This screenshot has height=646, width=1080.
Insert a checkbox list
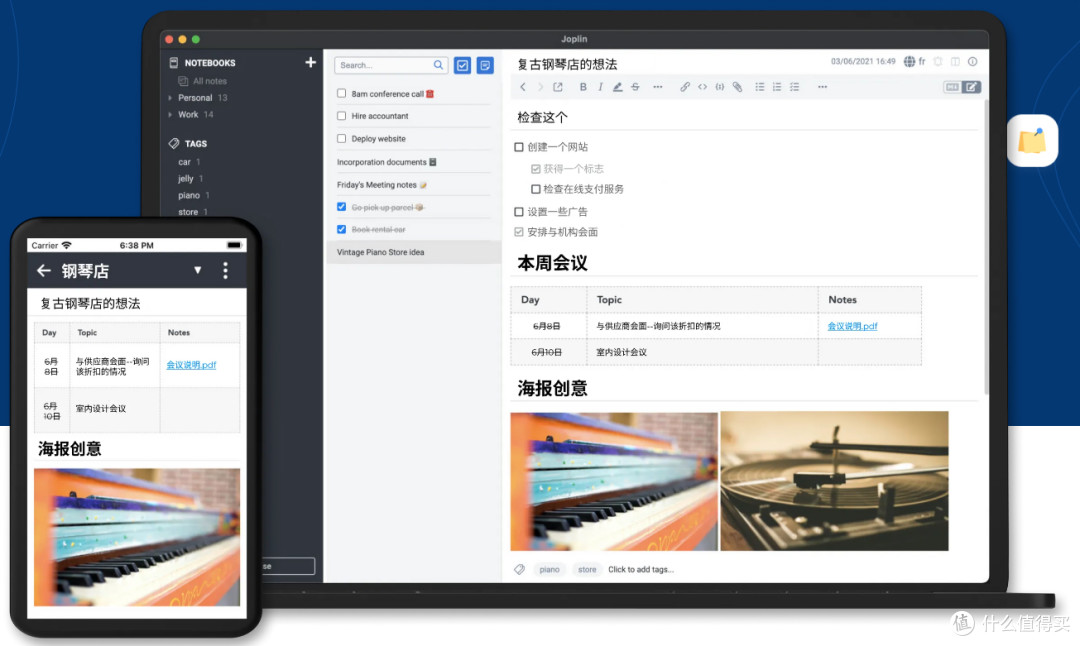[795, 87]
